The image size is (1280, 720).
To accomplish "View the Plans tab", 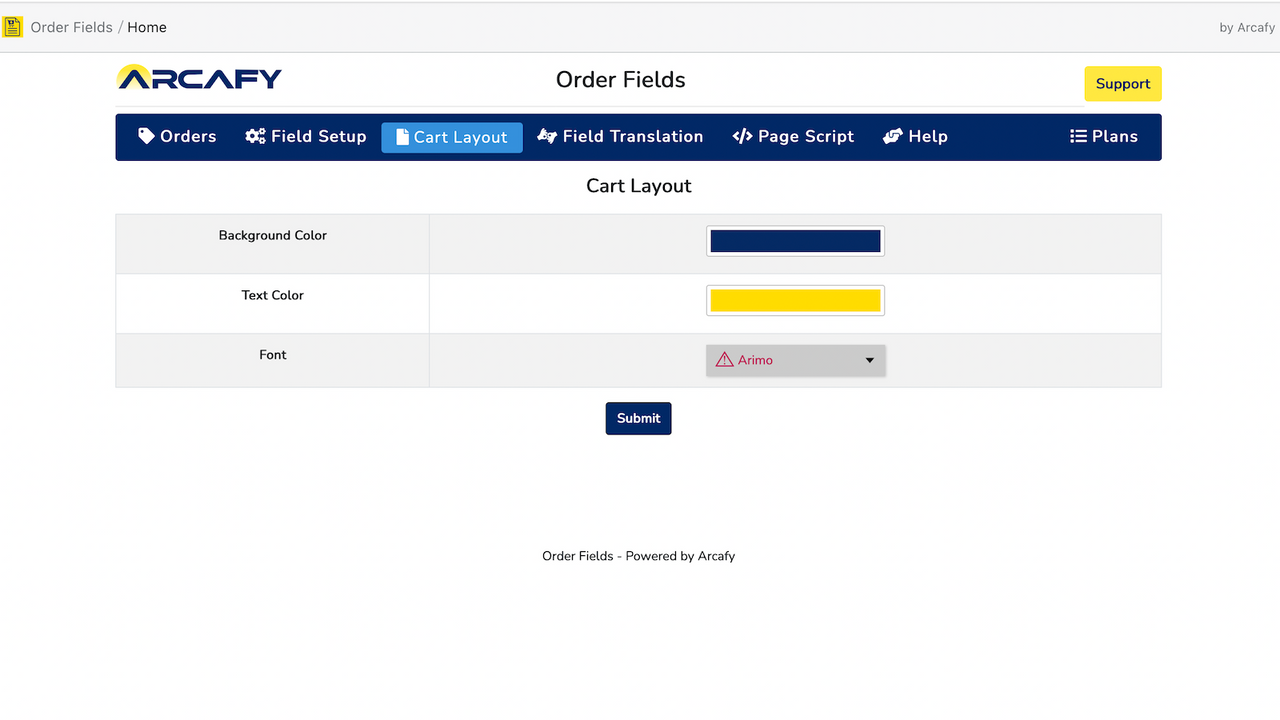I will 1104,136.
